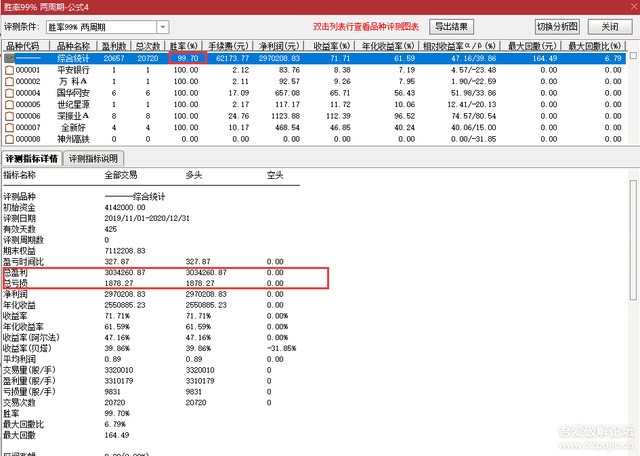Sort by 最大回撤比(%) column header
Screen dimensions: 640x456
point(593,46)
